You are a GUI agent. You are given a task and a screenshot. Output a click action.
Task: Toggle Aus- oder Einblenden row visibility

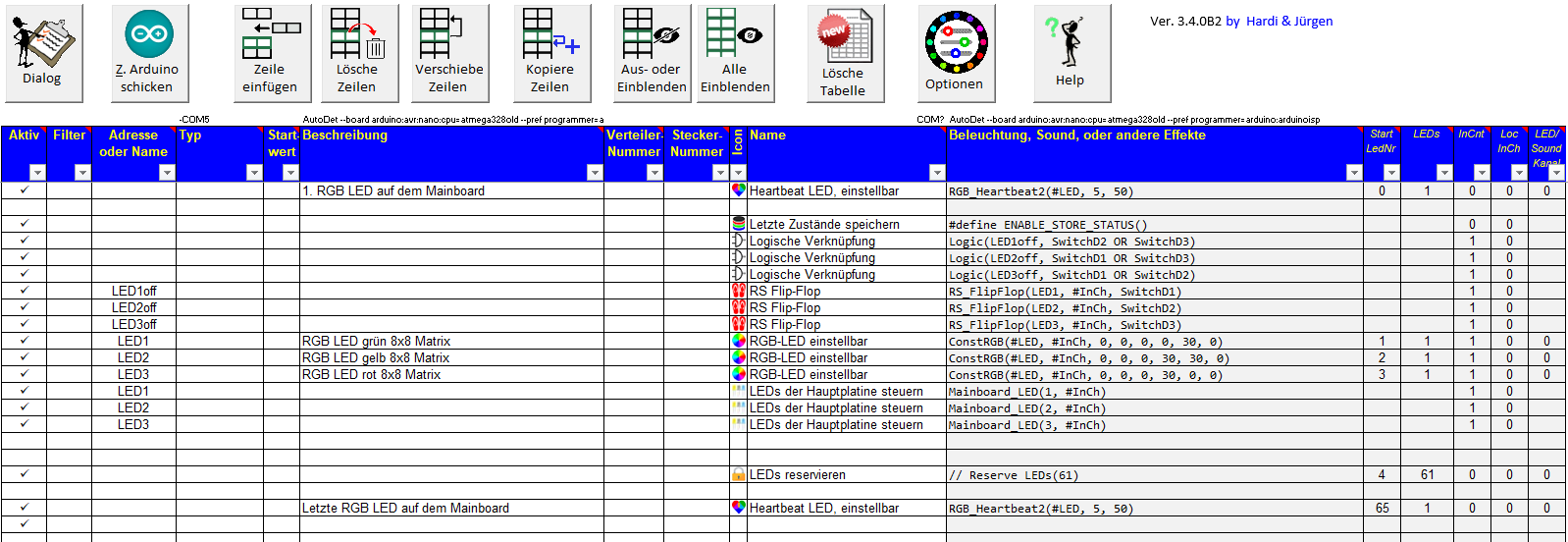[x=652, y=53]
